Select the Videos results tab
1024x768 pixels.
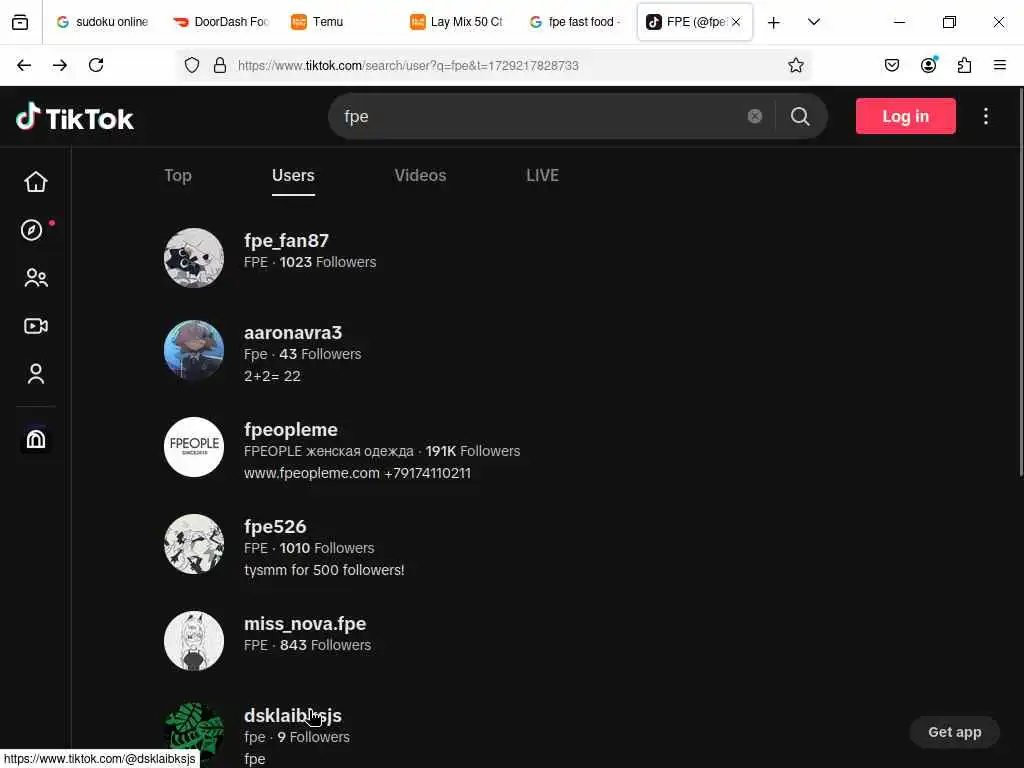(421, 176)
